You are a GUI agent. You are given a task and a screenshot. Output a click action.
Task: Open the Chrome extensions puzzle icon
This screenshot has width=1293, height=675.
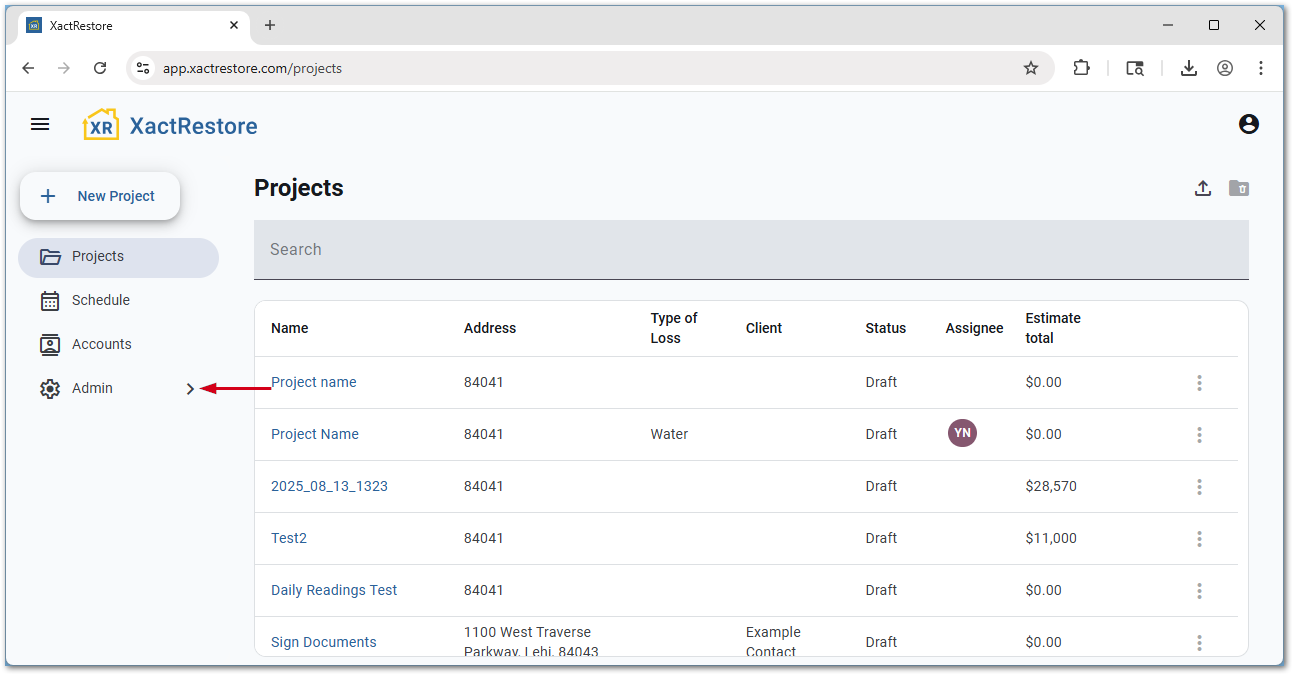point(1081,68)
